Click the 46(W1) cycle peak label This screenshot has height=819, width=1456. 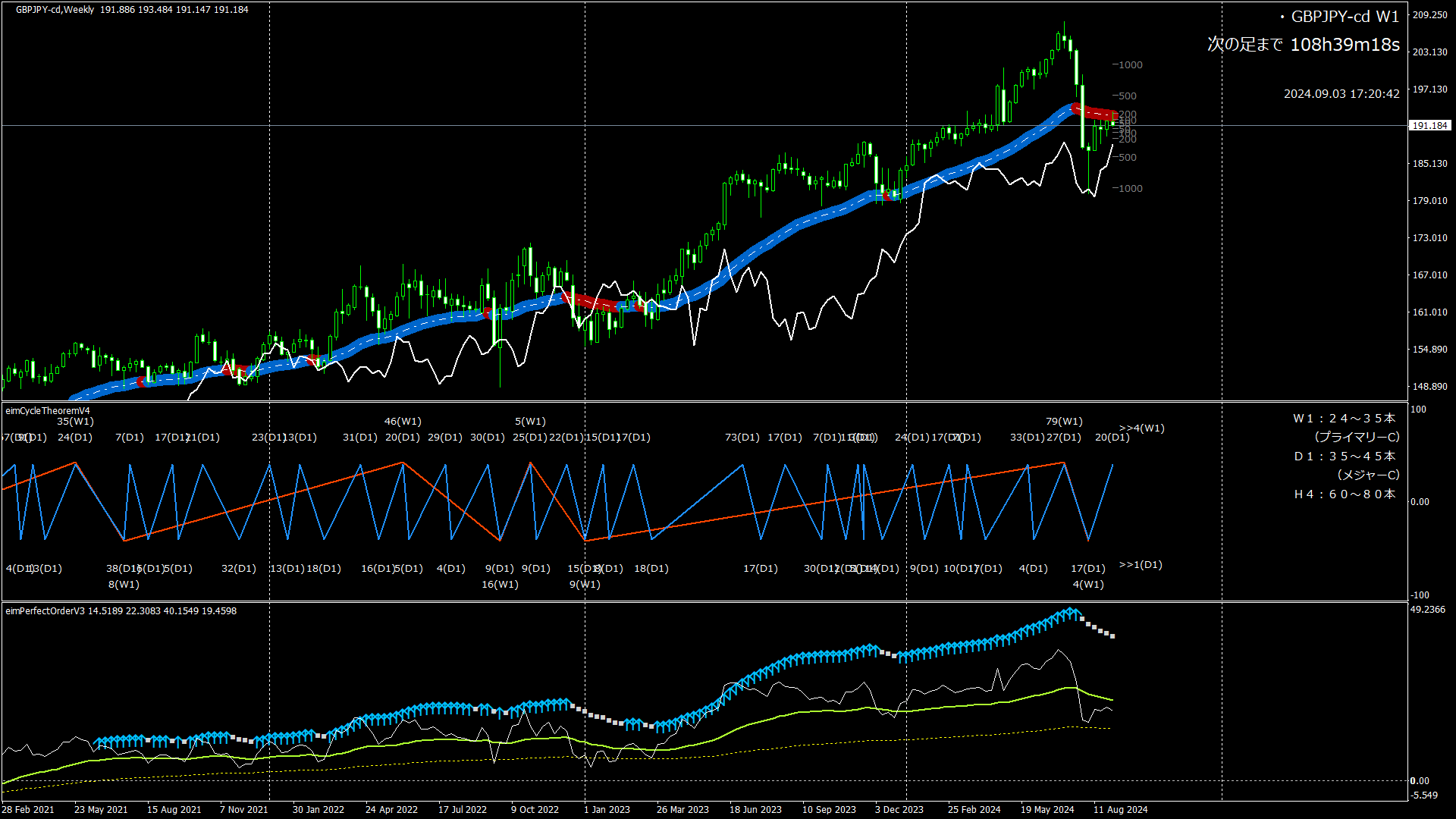[403, 422]
